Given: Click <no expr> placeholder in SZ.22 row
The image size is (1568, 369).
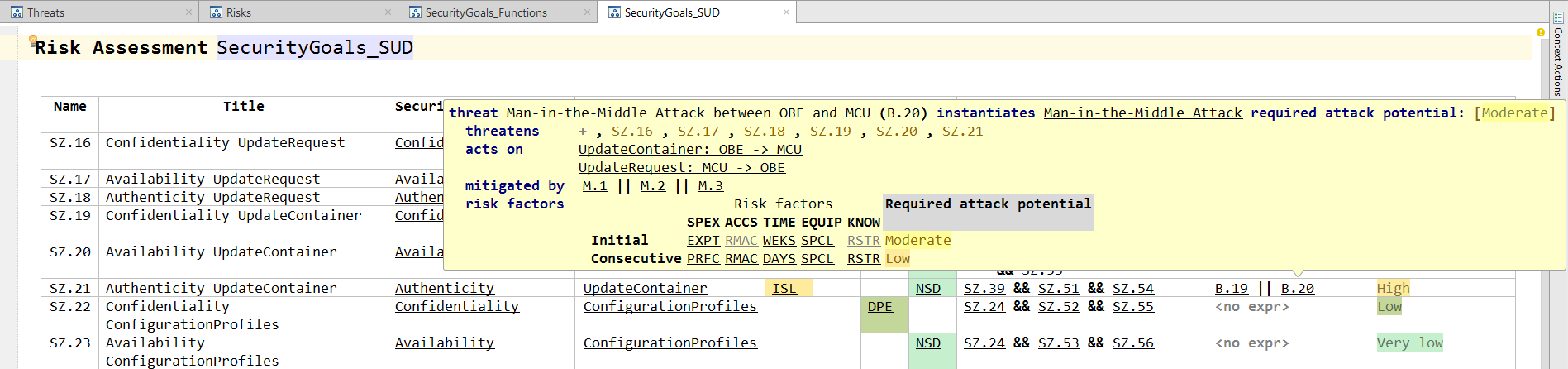Looking at the screenshot, I should tap(1252, 306).
